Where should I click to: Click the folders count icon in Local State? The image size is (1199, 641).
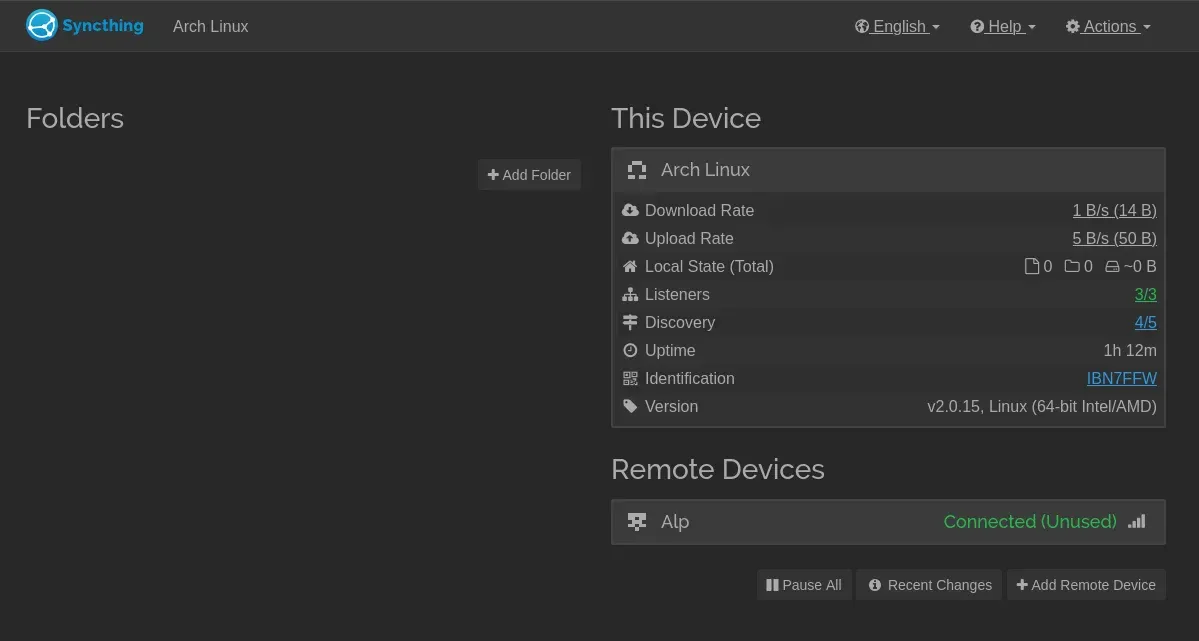click(1072, 266)
